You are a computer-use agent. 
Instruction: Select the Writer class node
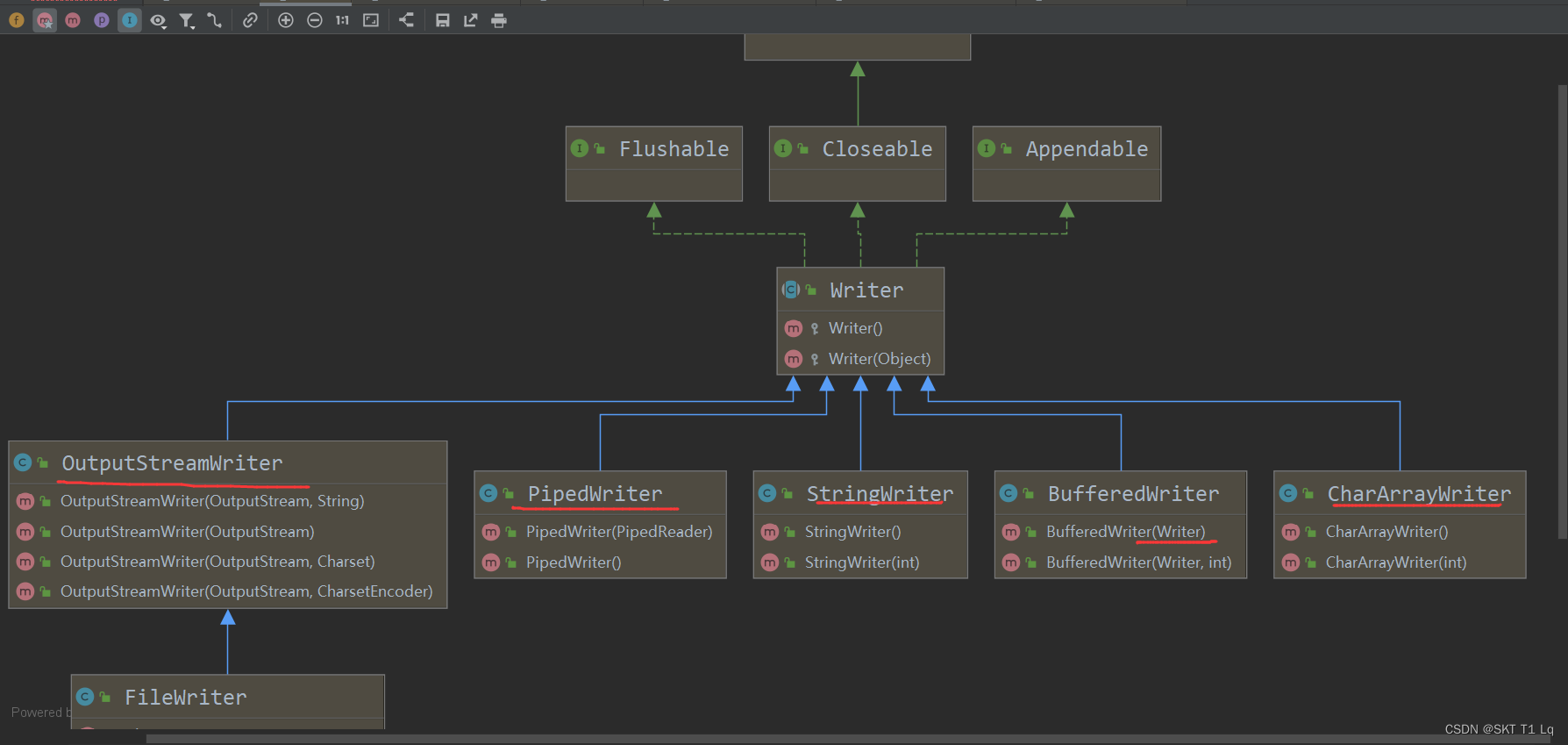click(x=866, y=290)
